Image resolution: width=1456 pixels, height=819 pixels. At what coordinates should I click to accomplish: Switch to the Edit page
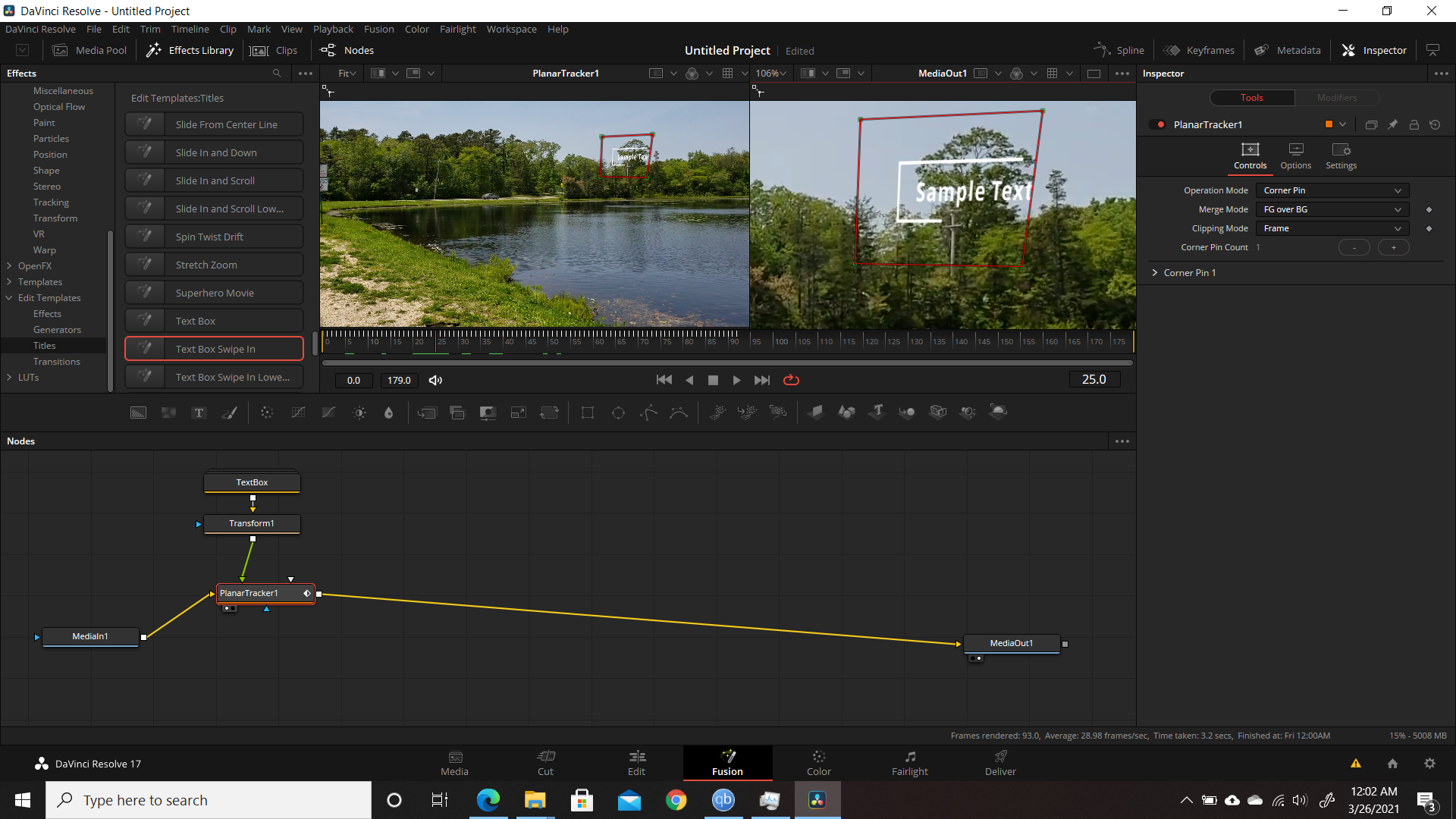pos(636,763)
